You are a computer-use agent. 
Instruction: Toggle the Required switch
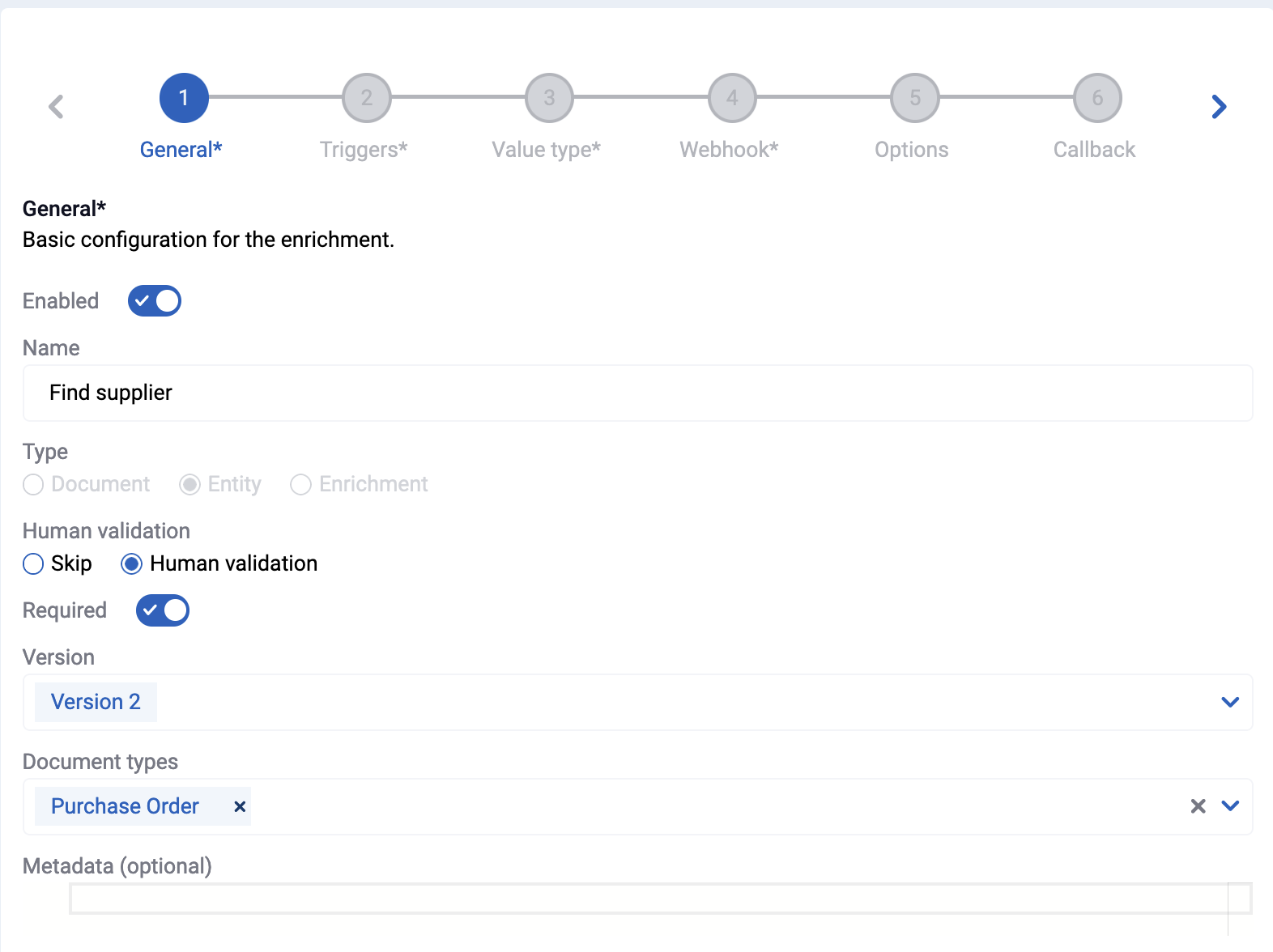163,610
